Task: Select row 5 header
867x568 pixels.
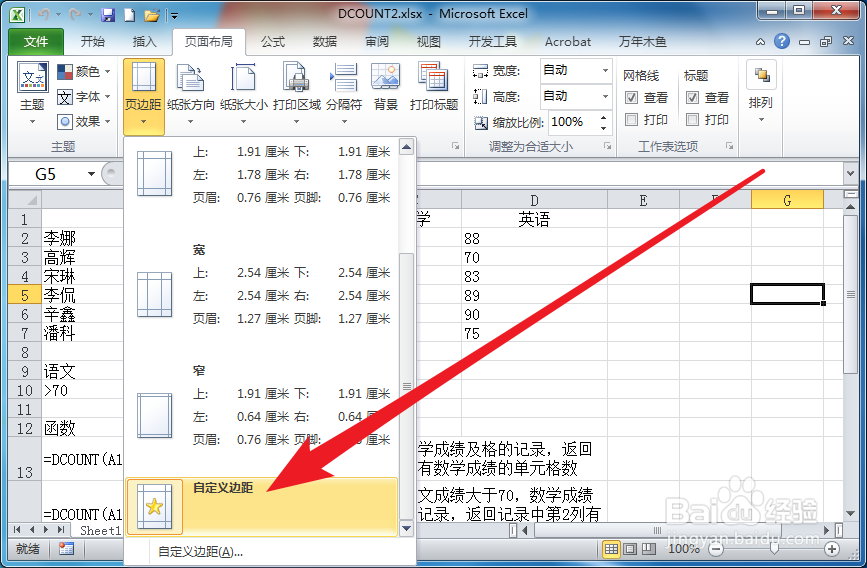Action: (25, 295)
